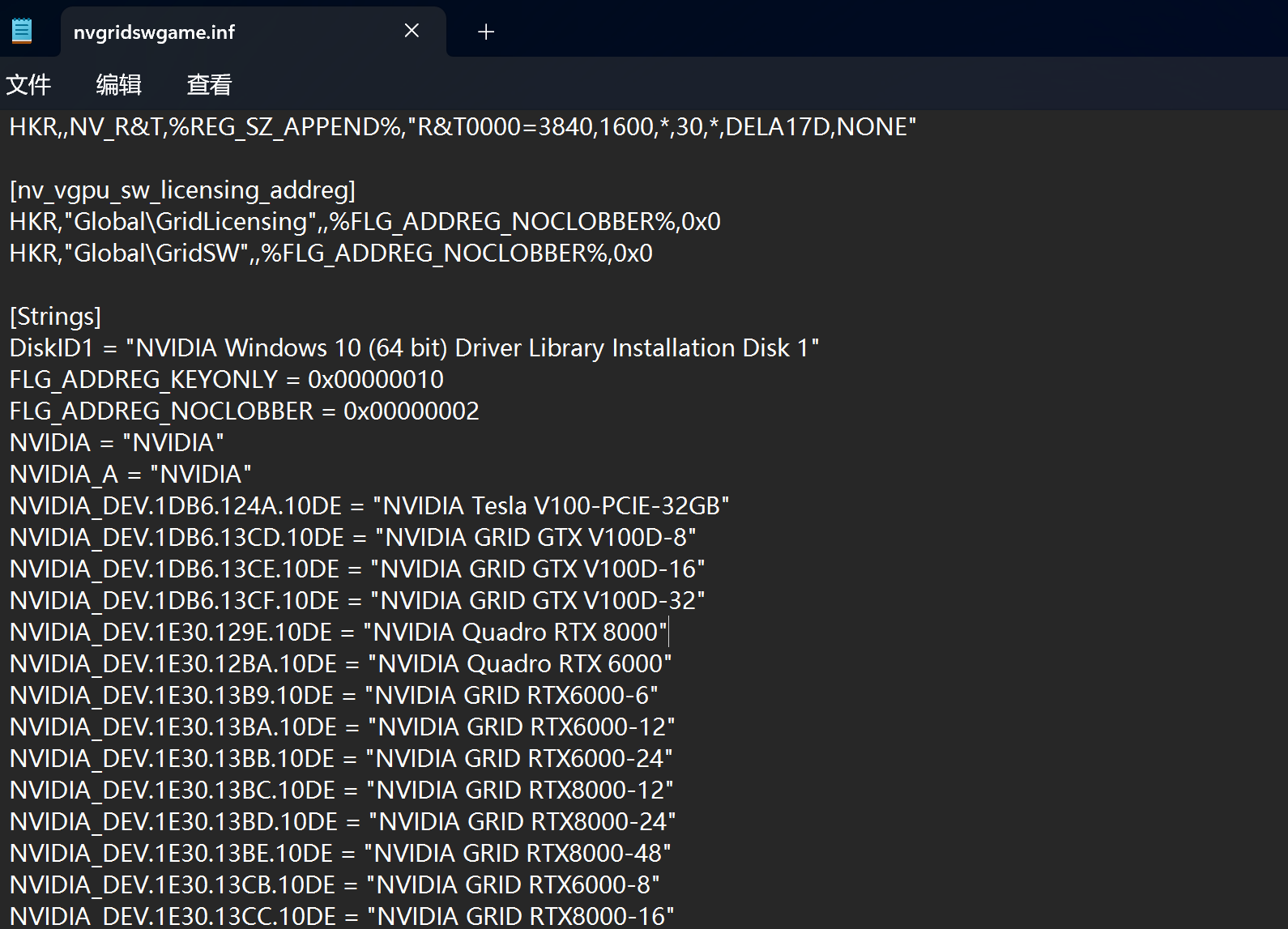Click the Quadro RTX 6000 line
1288x929 pixels.
[341, 664]
